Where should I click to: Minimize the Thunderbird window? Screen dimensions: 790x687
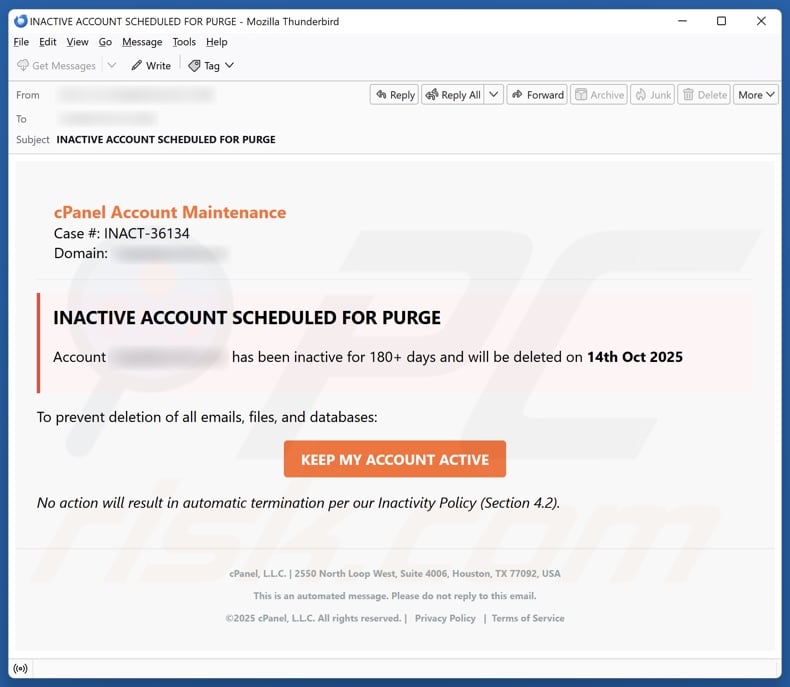(682, 21)
